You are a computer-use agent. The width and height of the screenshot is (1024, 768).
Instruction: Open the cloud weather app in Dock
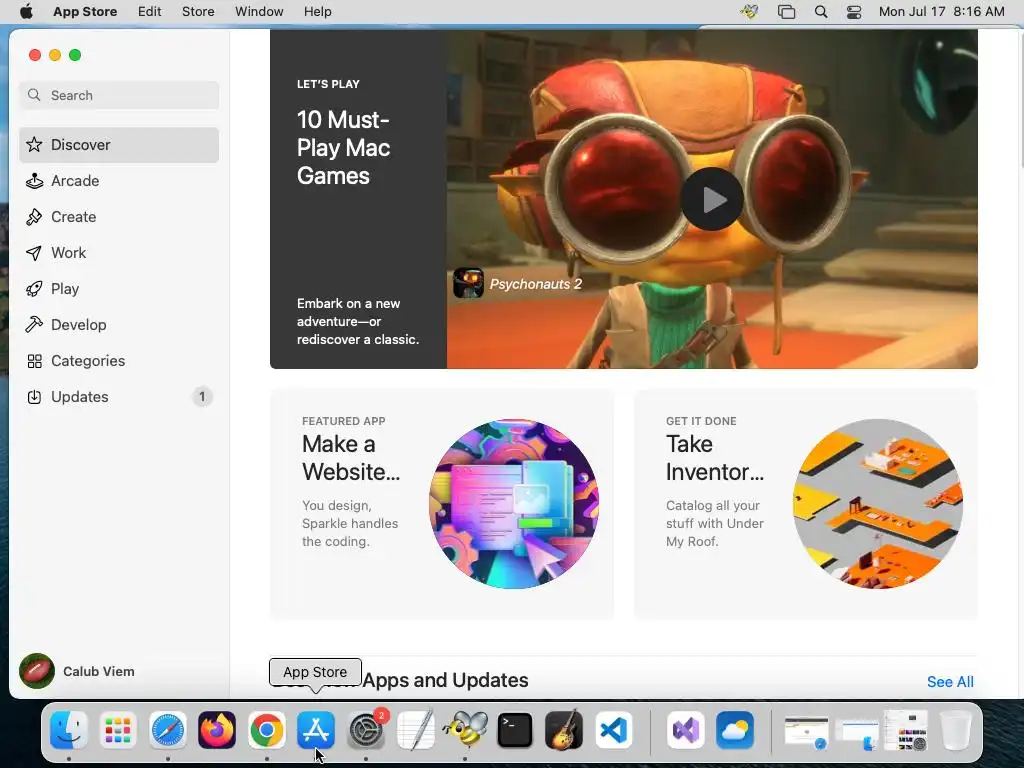click(735, 730)
